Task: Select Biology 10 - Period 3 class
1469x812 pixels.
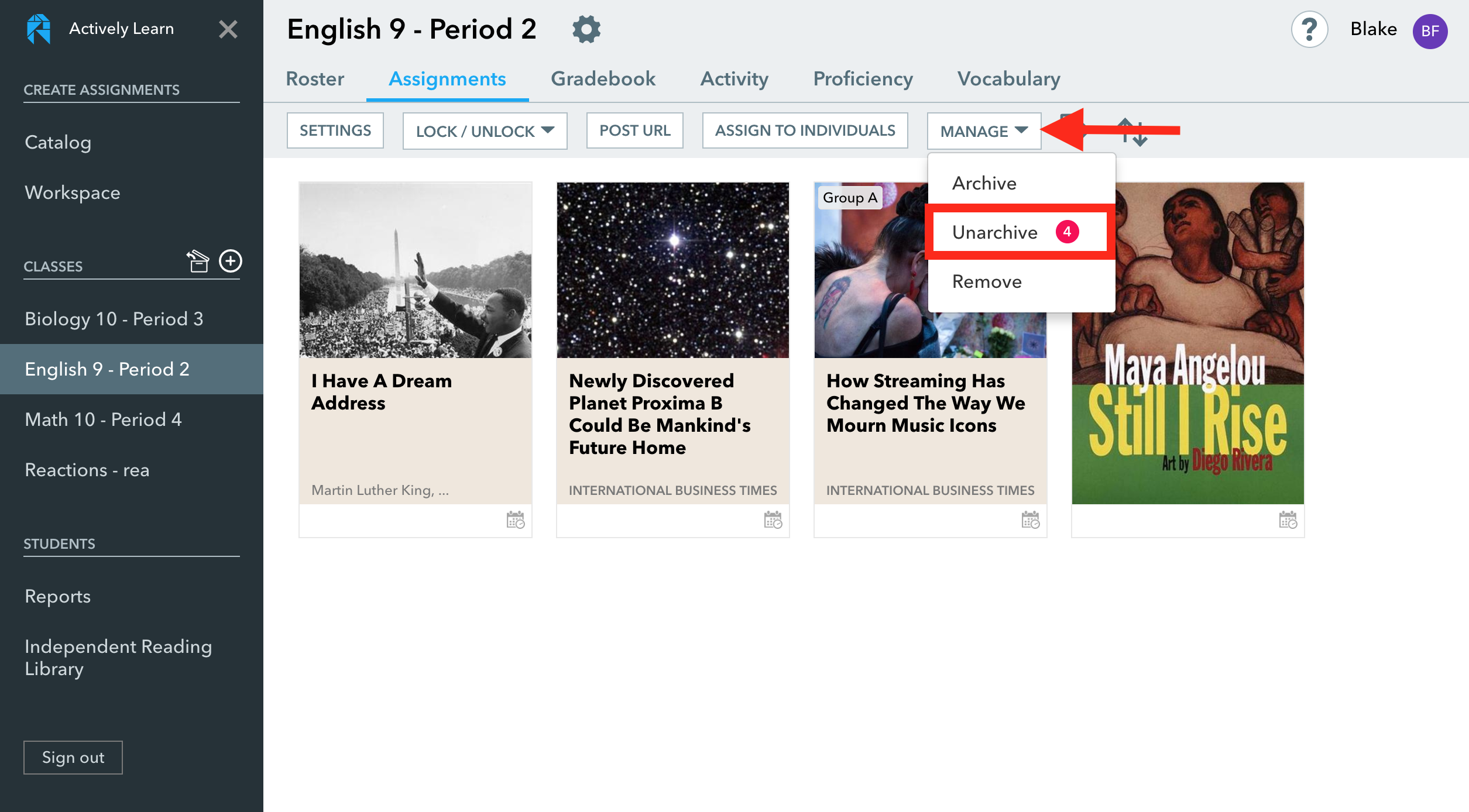Action: click(x=132, y=319)
